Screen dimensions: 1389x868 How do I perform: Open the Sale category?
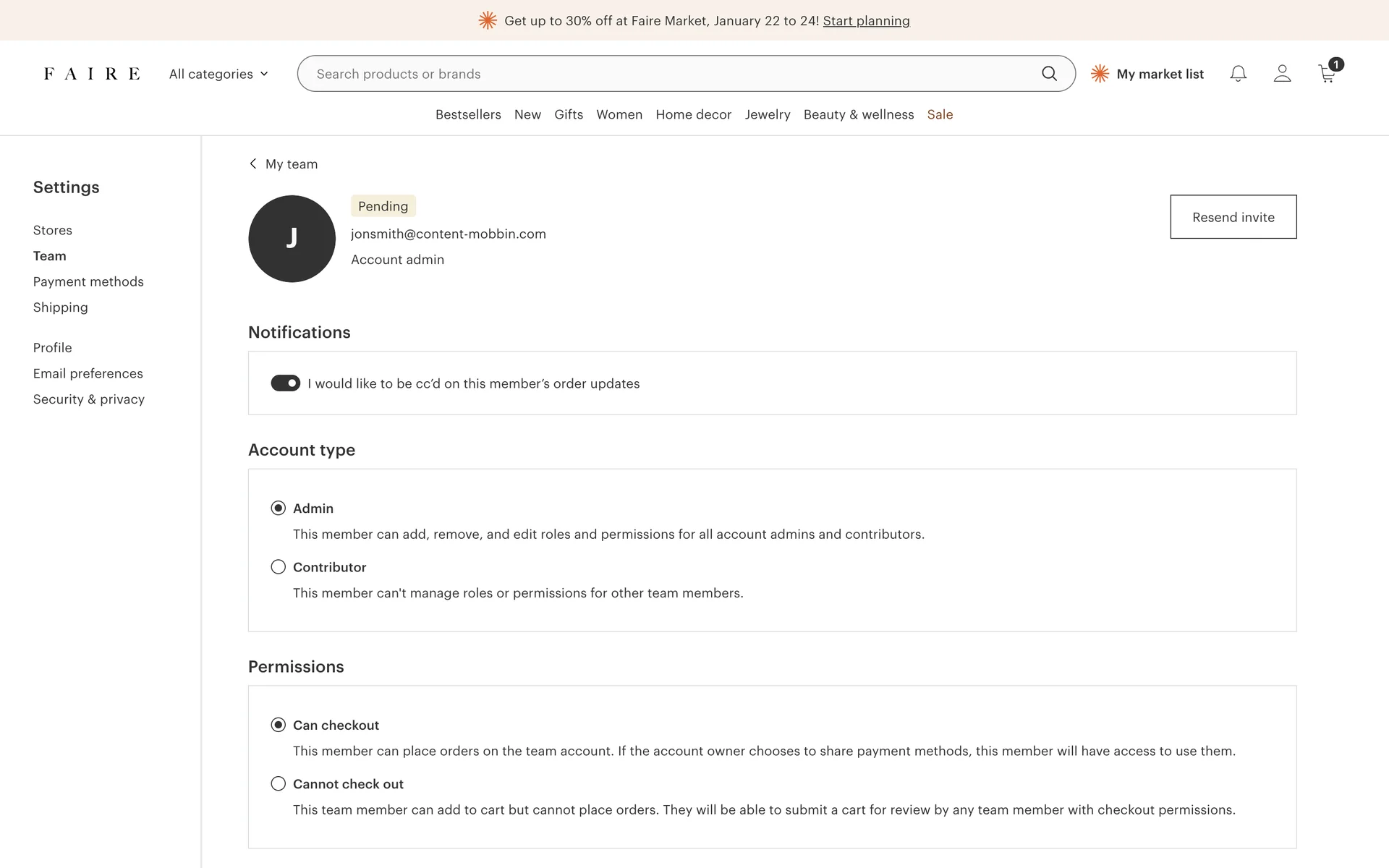coord(940,114)
